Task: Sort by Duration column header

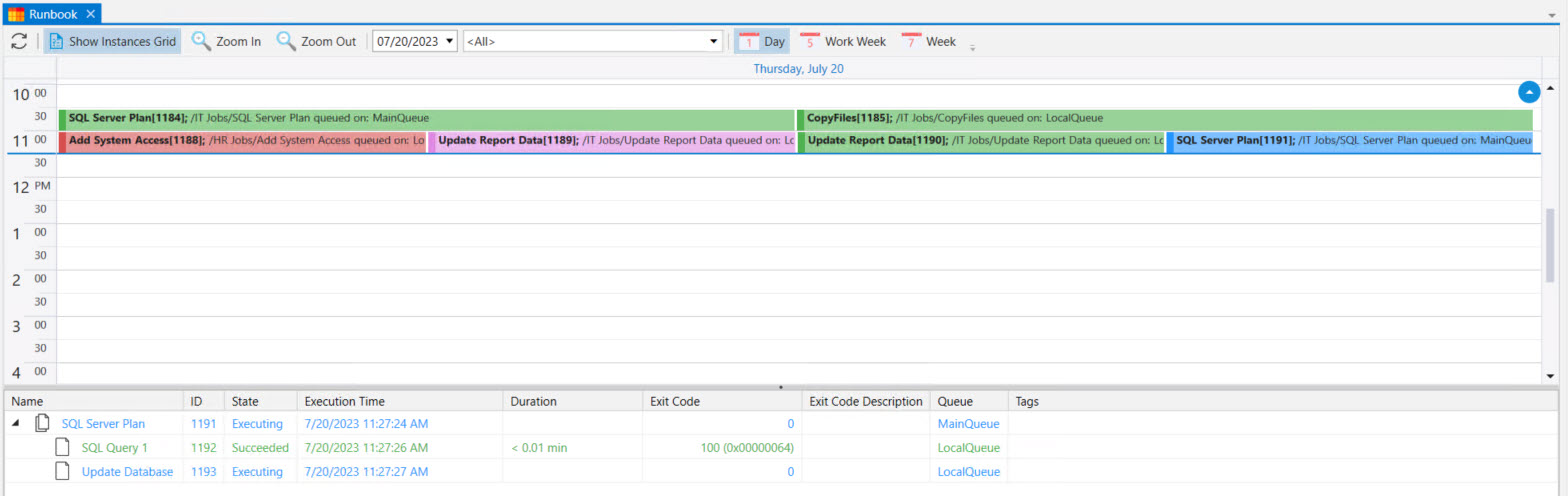Action: pos(572,401)
